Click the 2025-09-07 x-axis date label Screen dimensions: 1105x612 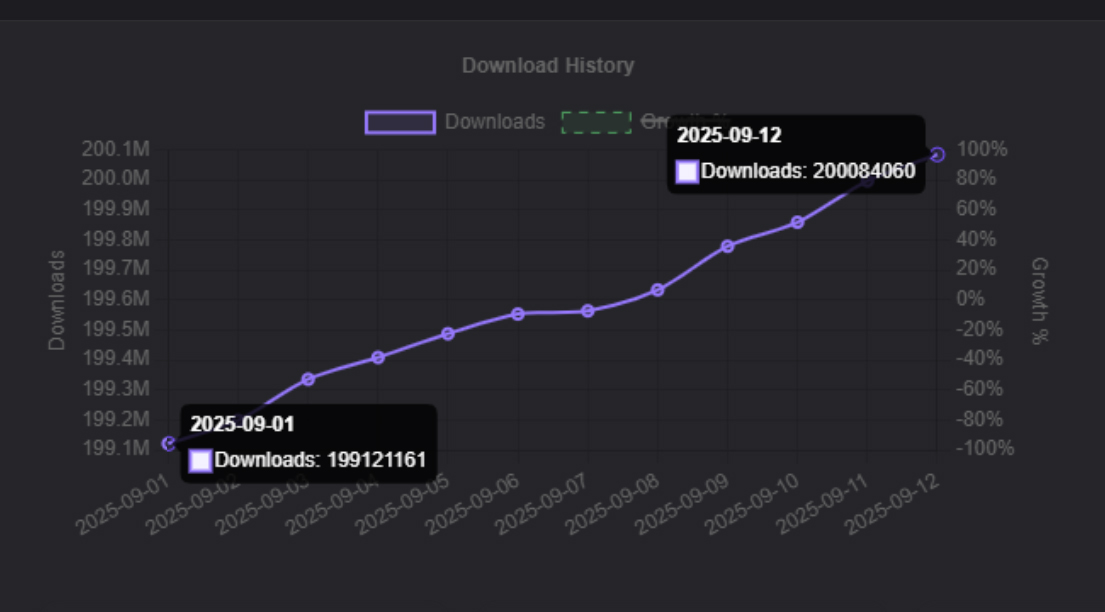click(543, 503)
